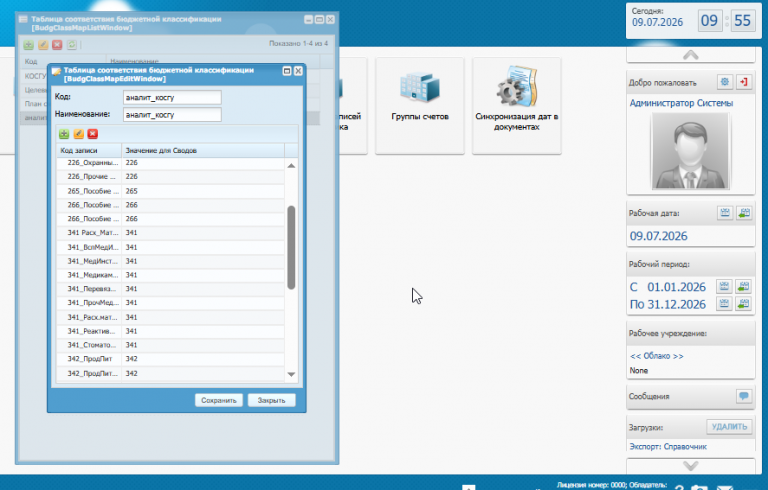This screenshot has width=768, height=490.
Task: Open messages via the speech bubble icon
Action: 744,396
